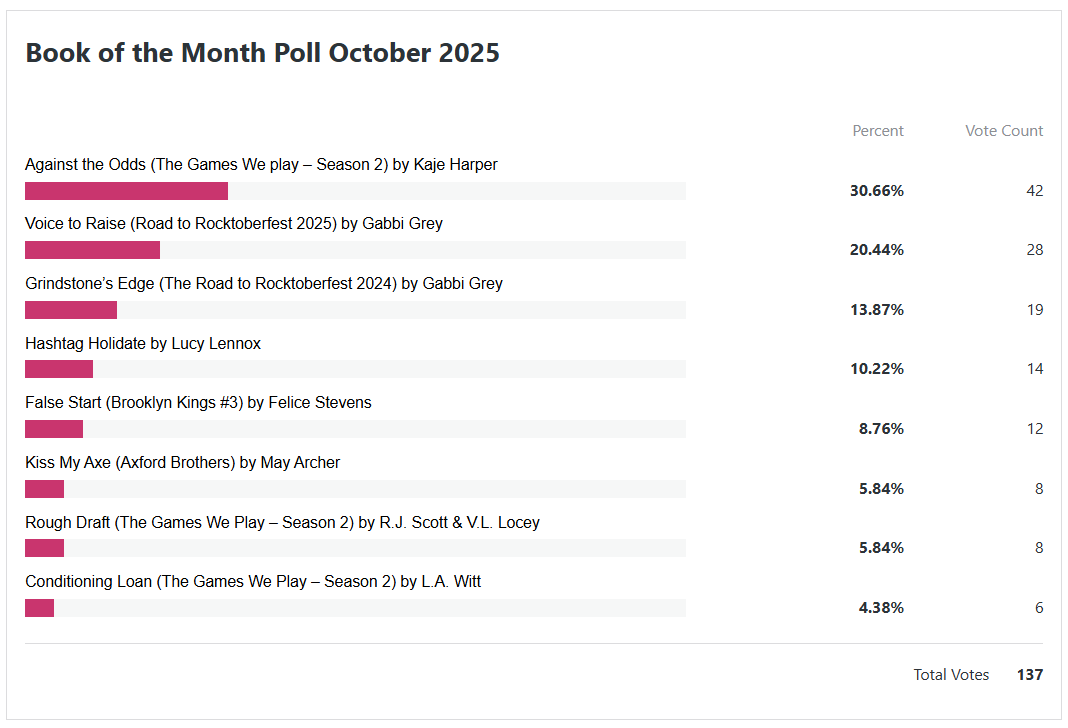Click the Total Votes 137 figure
Image resolution: width=1068 pixels, height=728 pixels.
click(x=1029, y=675)
